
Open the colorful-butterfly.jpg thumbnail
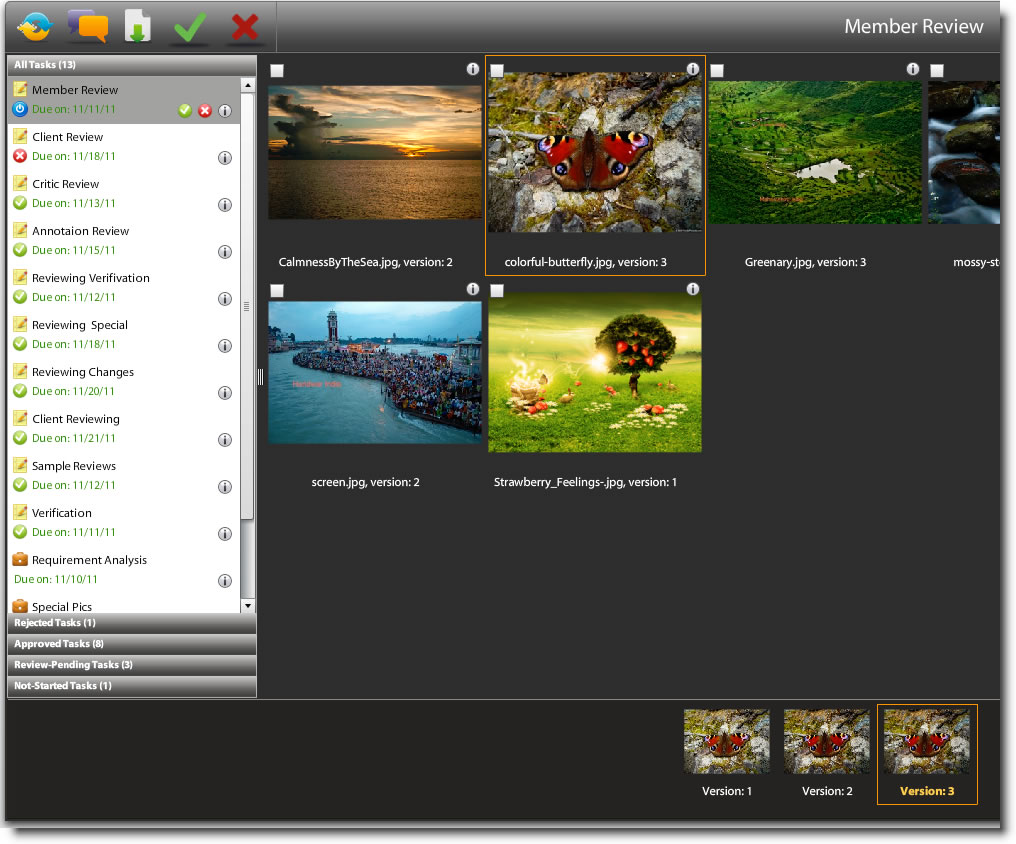coord(595,152)
